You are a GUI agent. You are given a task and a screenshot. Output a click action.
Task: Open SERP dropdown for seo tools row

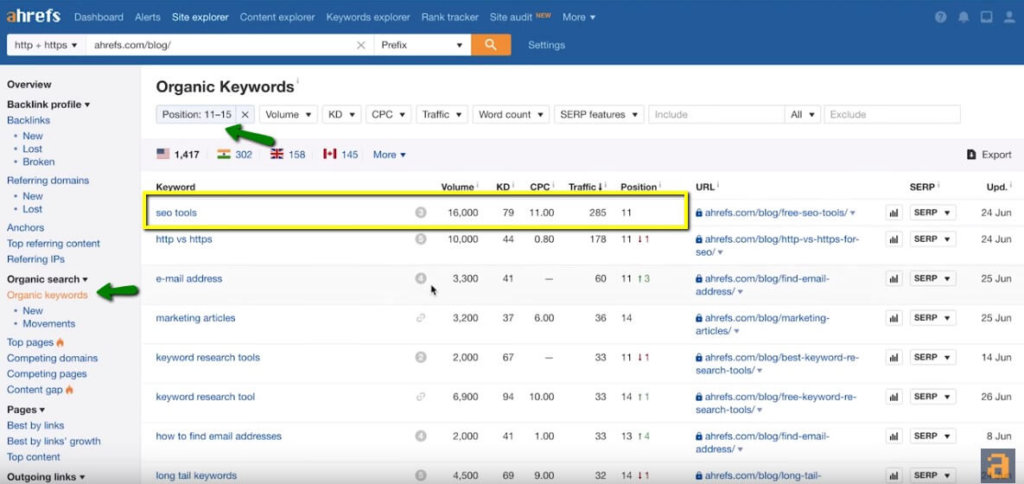933,213
